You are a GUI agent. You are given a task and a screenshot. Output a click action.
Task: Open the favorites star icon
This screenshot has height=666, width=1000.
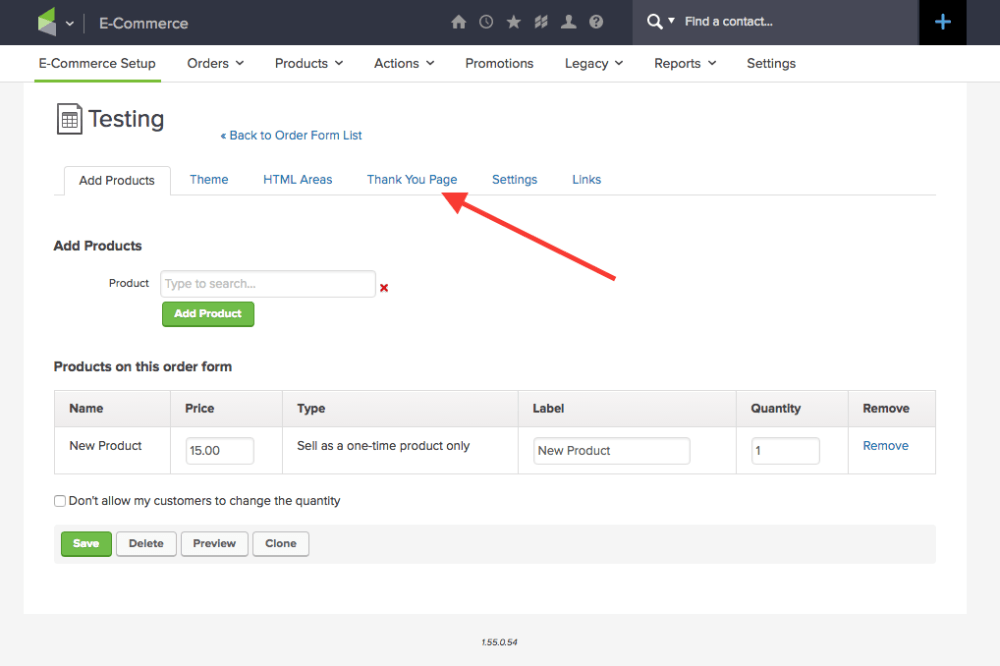513,22
